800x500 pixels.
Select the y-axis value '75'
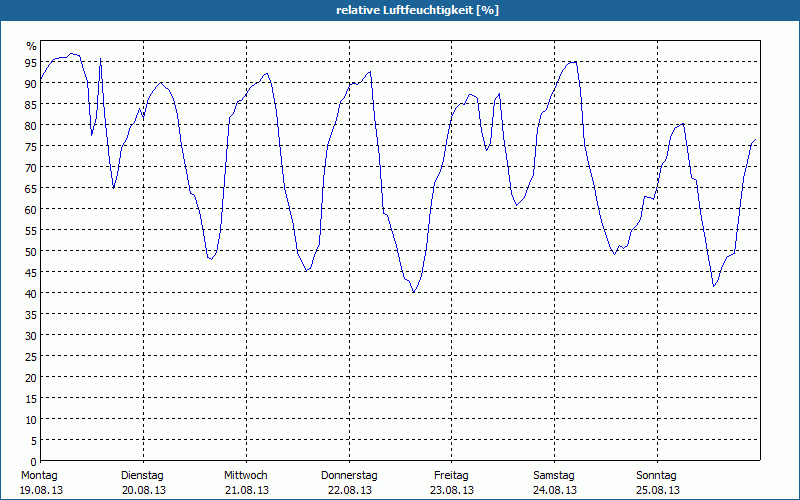tap(31, 146)
